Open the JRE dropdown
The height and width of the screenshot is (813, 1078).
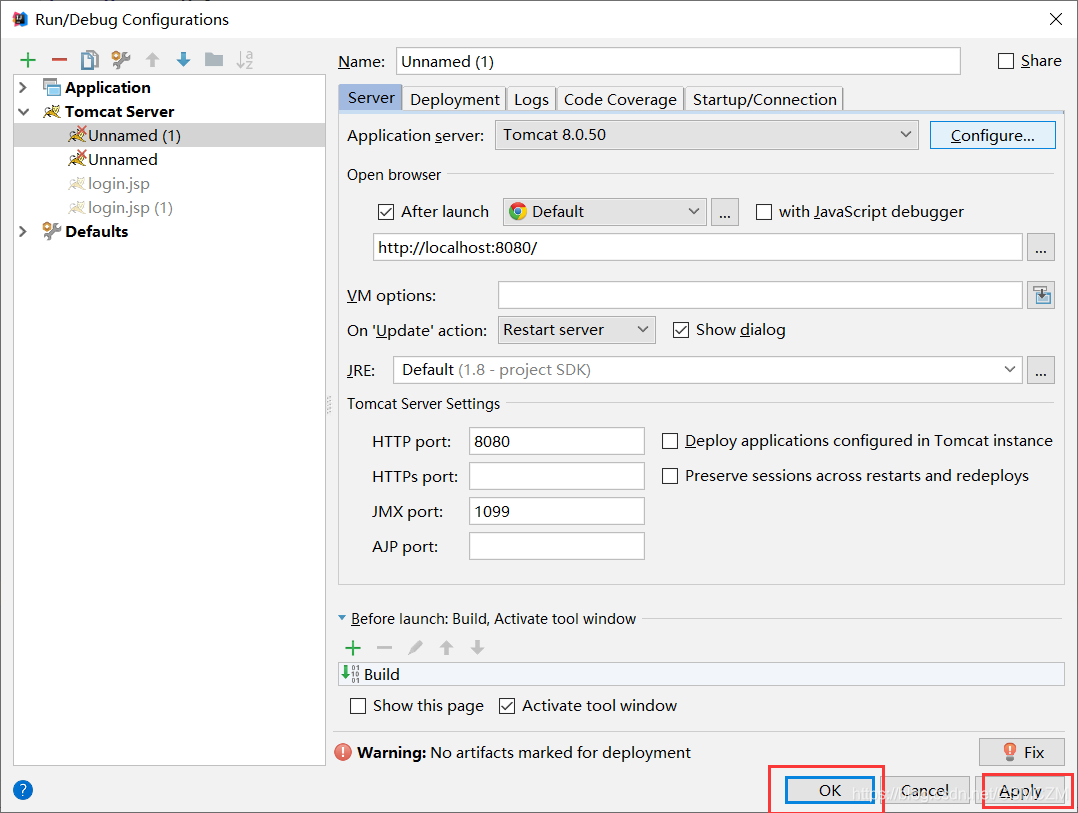707,370
